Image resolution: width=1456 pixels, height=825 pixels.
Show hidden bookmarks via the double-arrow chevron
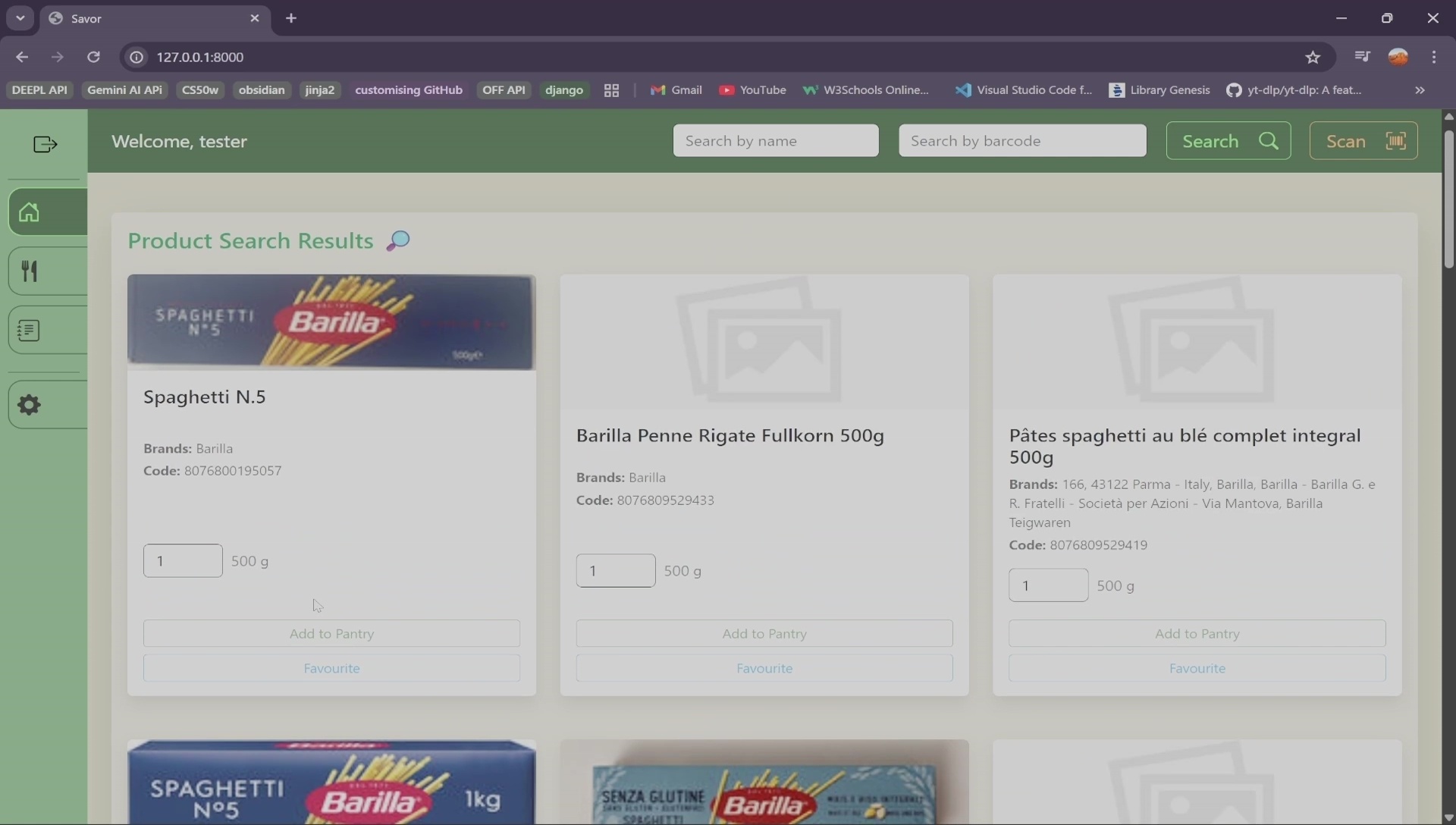click(x=1418, y=90)
